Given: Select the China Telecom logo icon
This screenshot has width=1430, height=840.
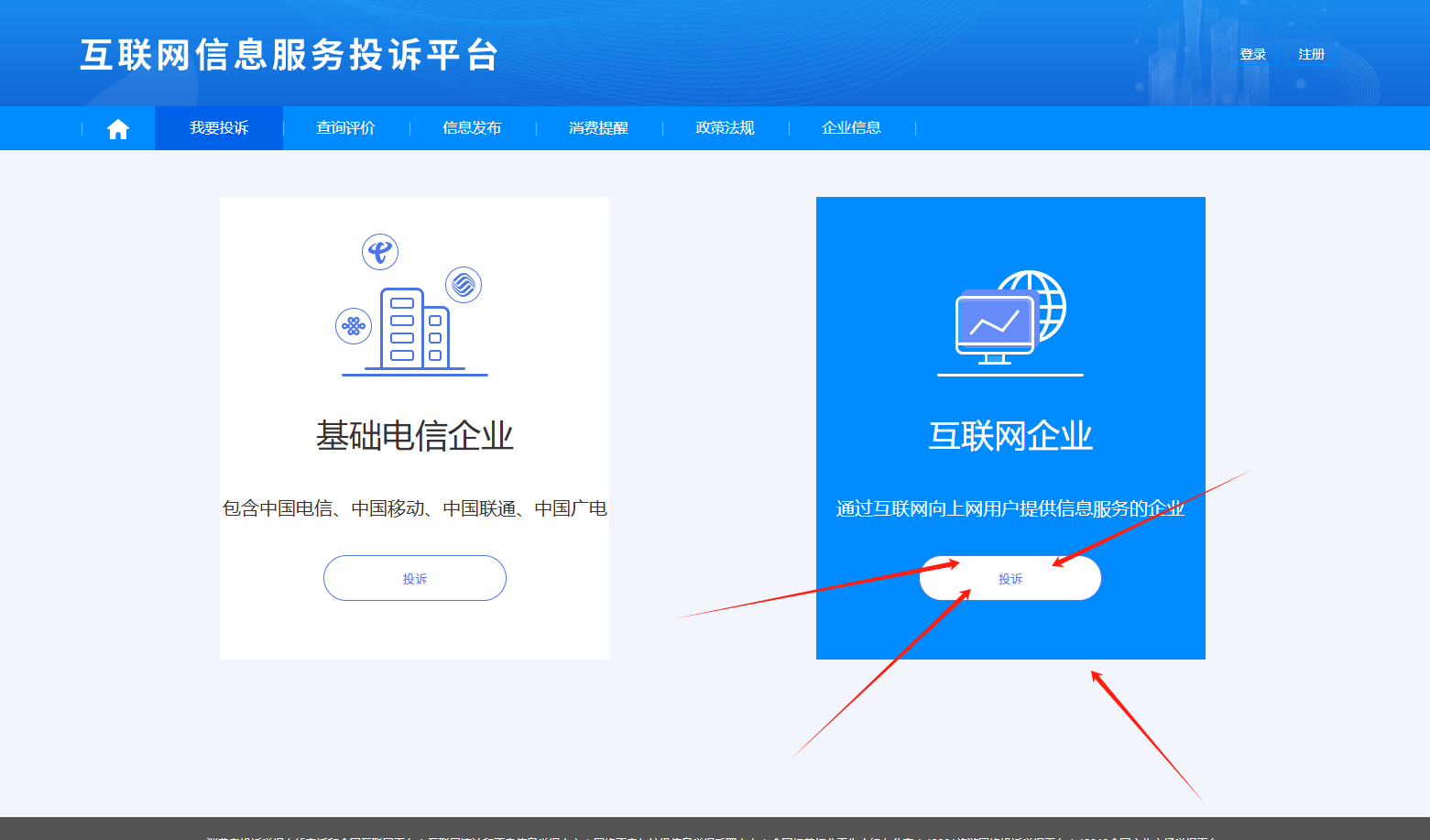Looking at the screenshot, I should pyautogui.click(x=381, y=251).
